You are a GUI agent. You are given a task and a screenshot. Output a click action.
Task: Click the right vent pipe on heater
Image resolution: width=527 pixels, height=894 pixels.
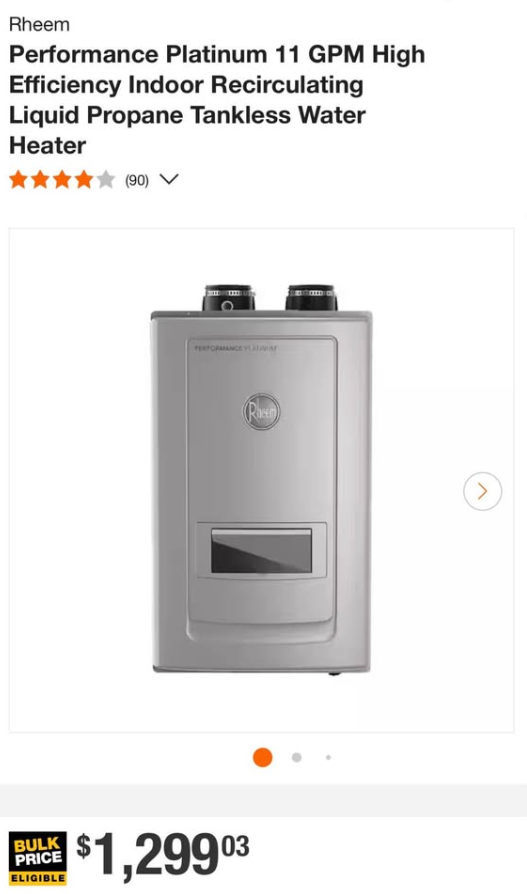tap(311, 298)
